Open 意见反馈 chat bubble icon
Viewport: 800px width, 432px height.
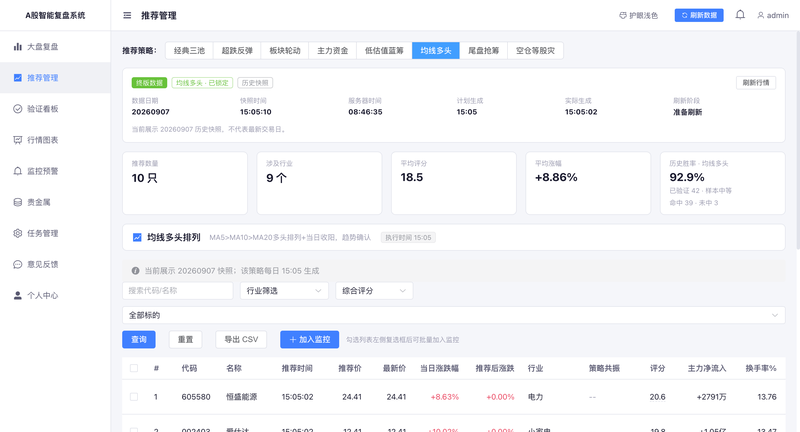[18, 264]
